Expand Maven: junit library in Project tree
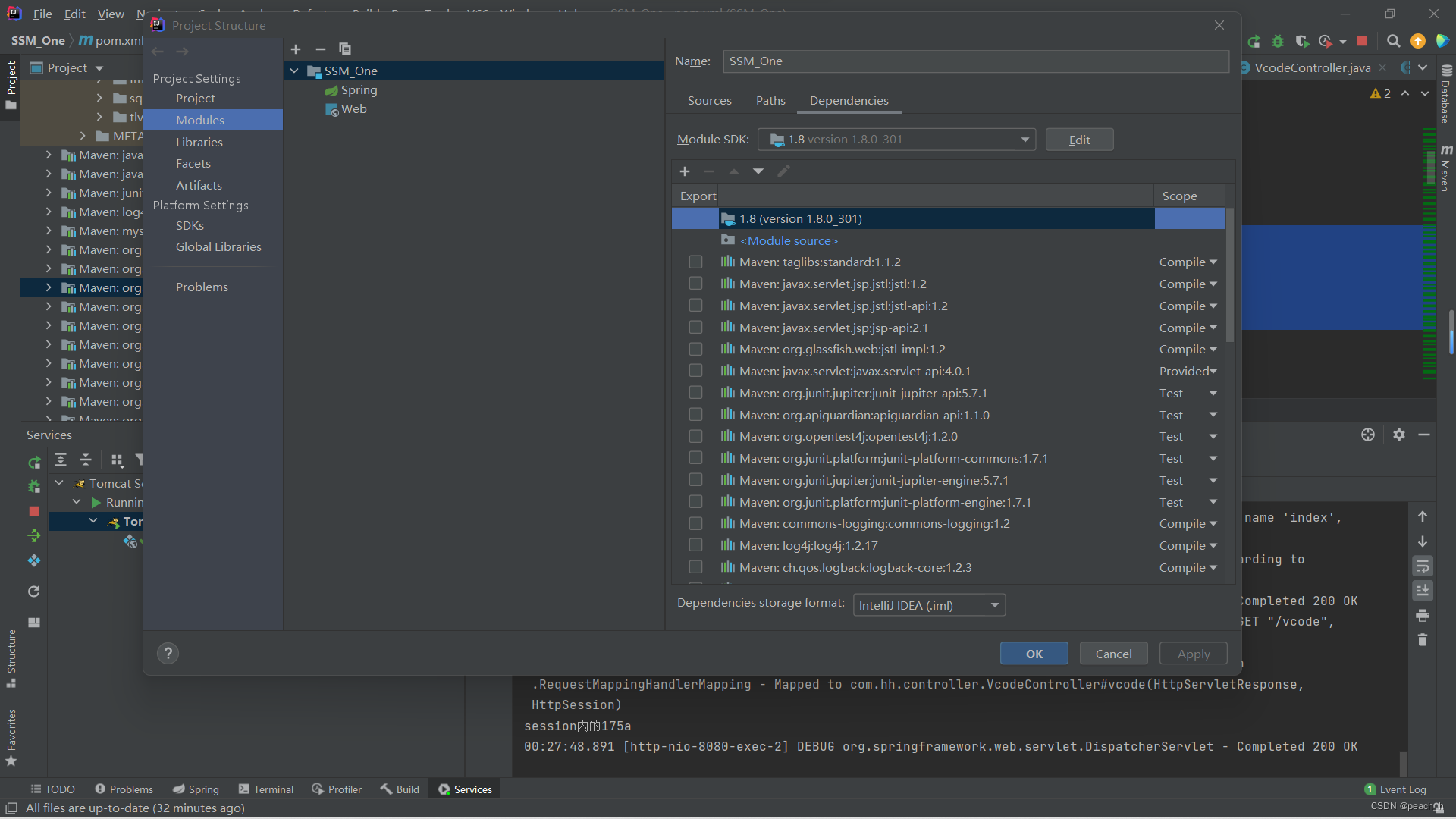Viewport: 1456px width, 819px height. 49,193
